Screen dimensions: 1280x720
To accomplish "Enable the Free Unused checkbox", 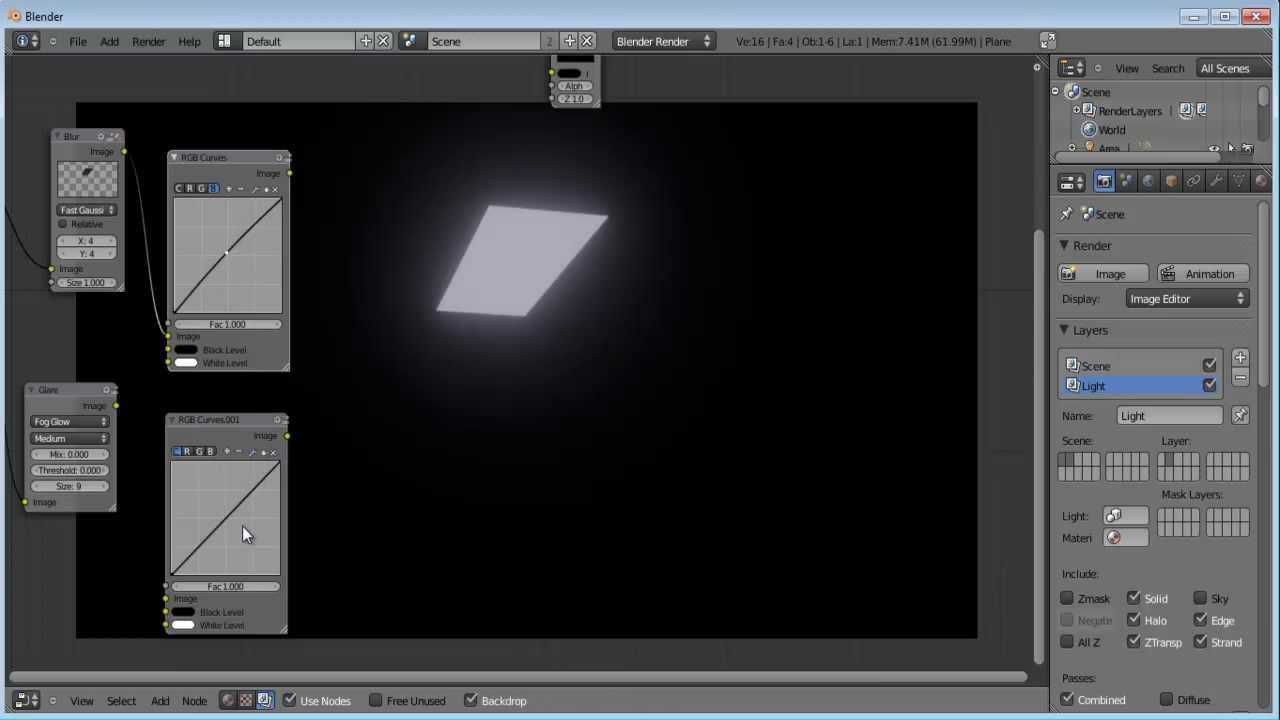I will (x=376, y=700).
